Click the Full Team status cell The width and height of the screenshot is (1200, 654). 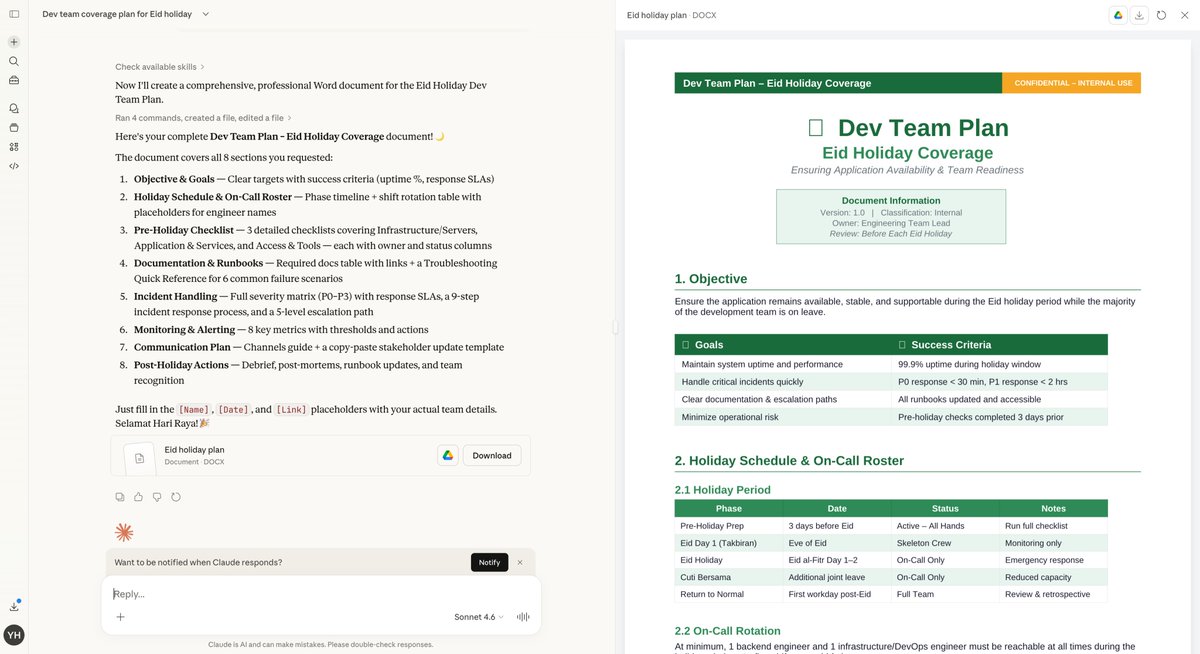point(945,594)
